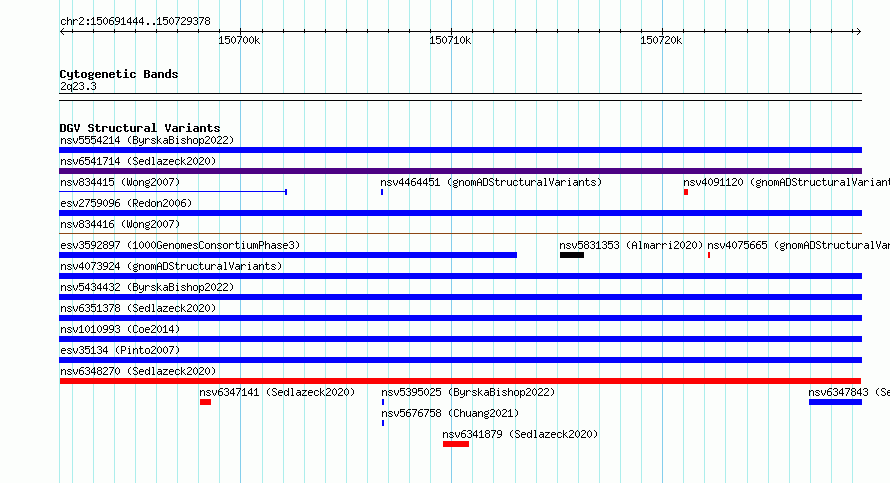Select the thin blue nsv834415 variant line
Viewport: 890px width, 483px height.
pyautogui.click(x=173, y=192)
